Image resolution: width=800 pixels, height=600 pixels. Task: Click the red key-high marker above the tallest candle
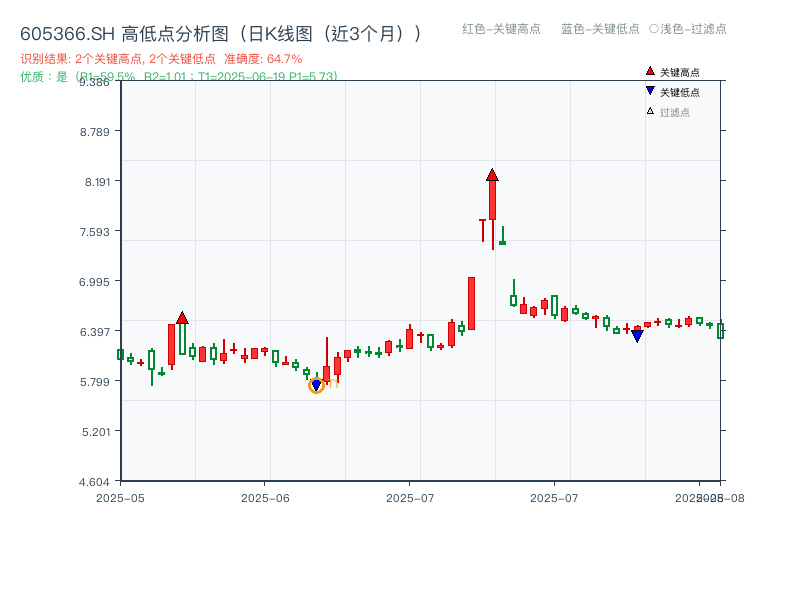(x=492, y=173)
